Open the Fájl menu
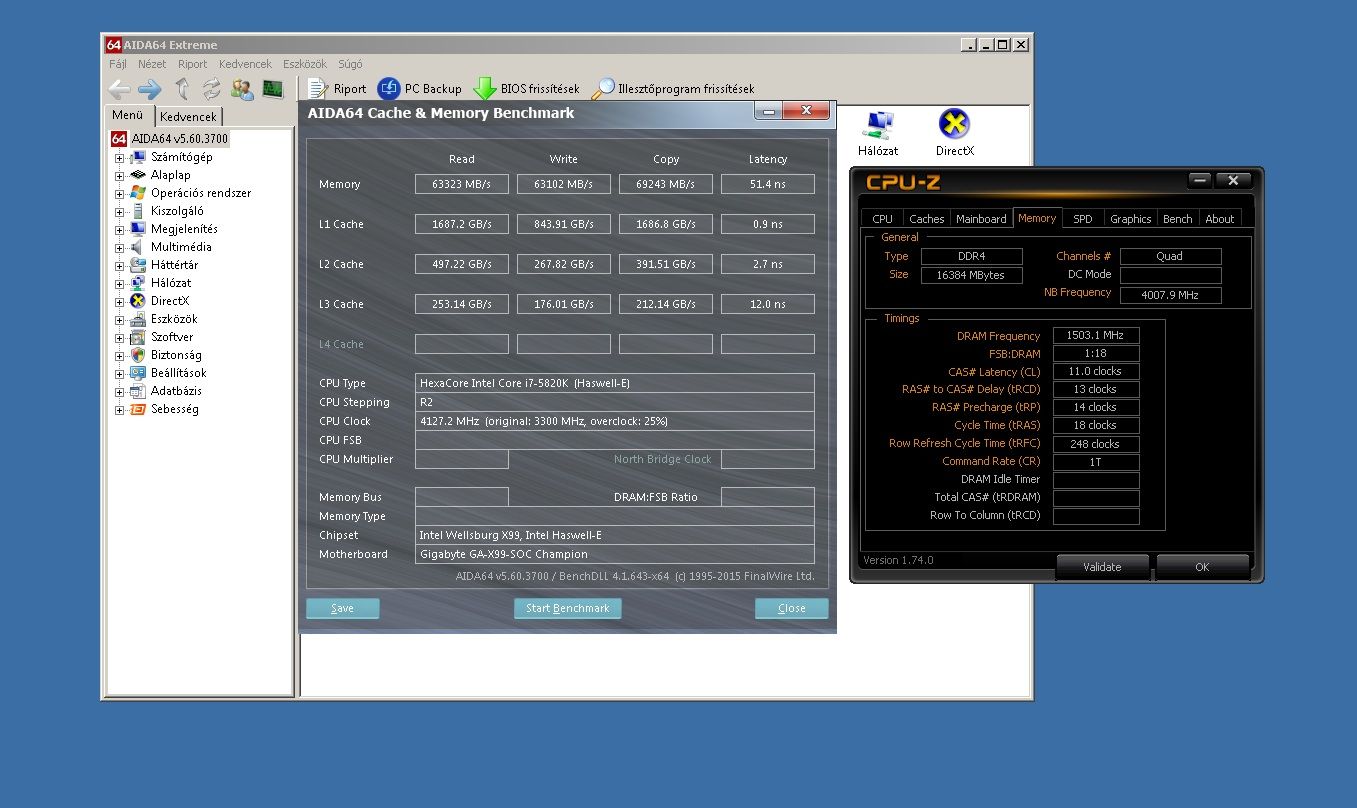 (119, 64)
